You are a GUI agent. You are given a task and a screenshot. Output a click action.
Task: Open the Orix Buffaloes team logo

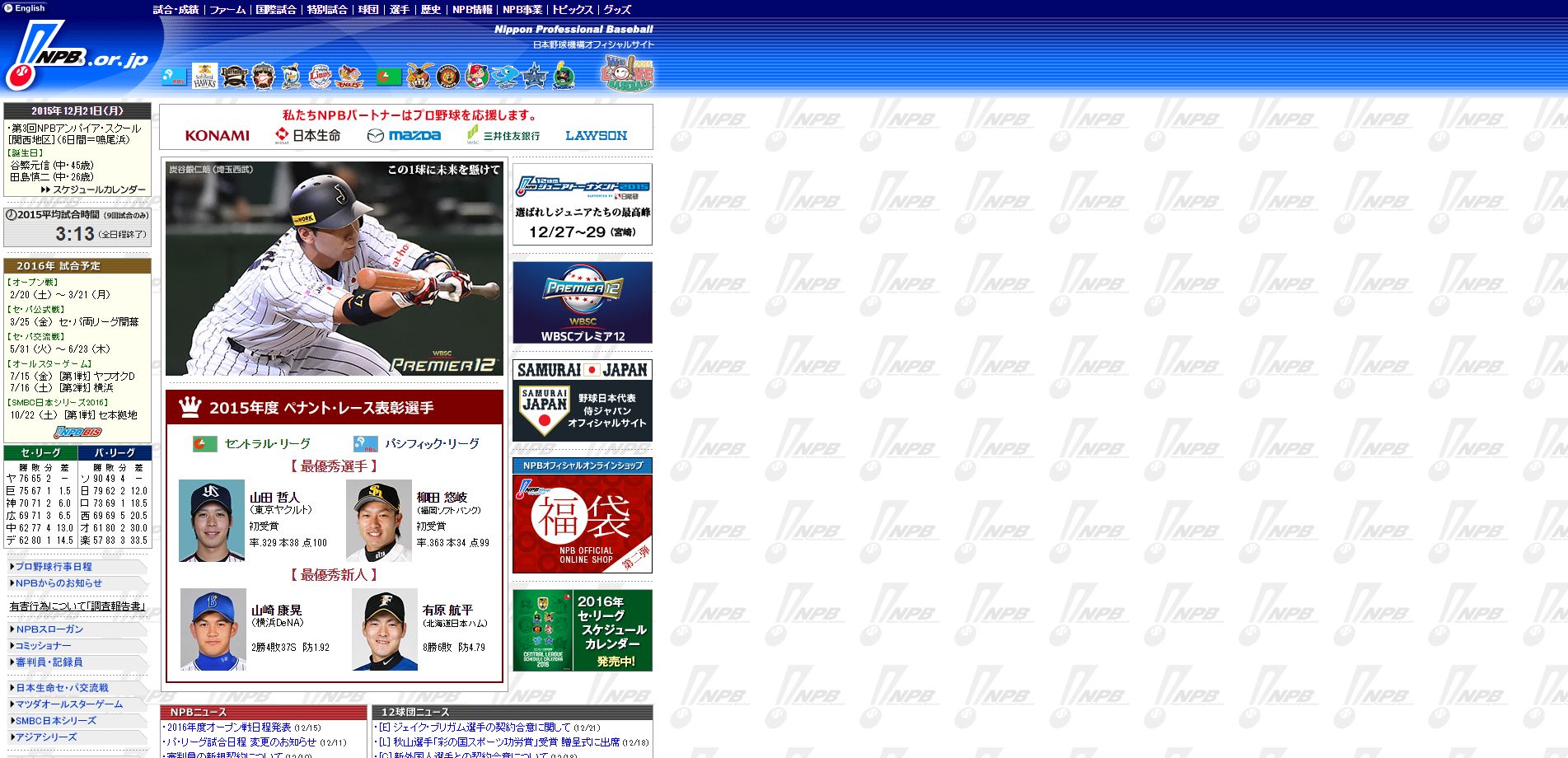234,77
